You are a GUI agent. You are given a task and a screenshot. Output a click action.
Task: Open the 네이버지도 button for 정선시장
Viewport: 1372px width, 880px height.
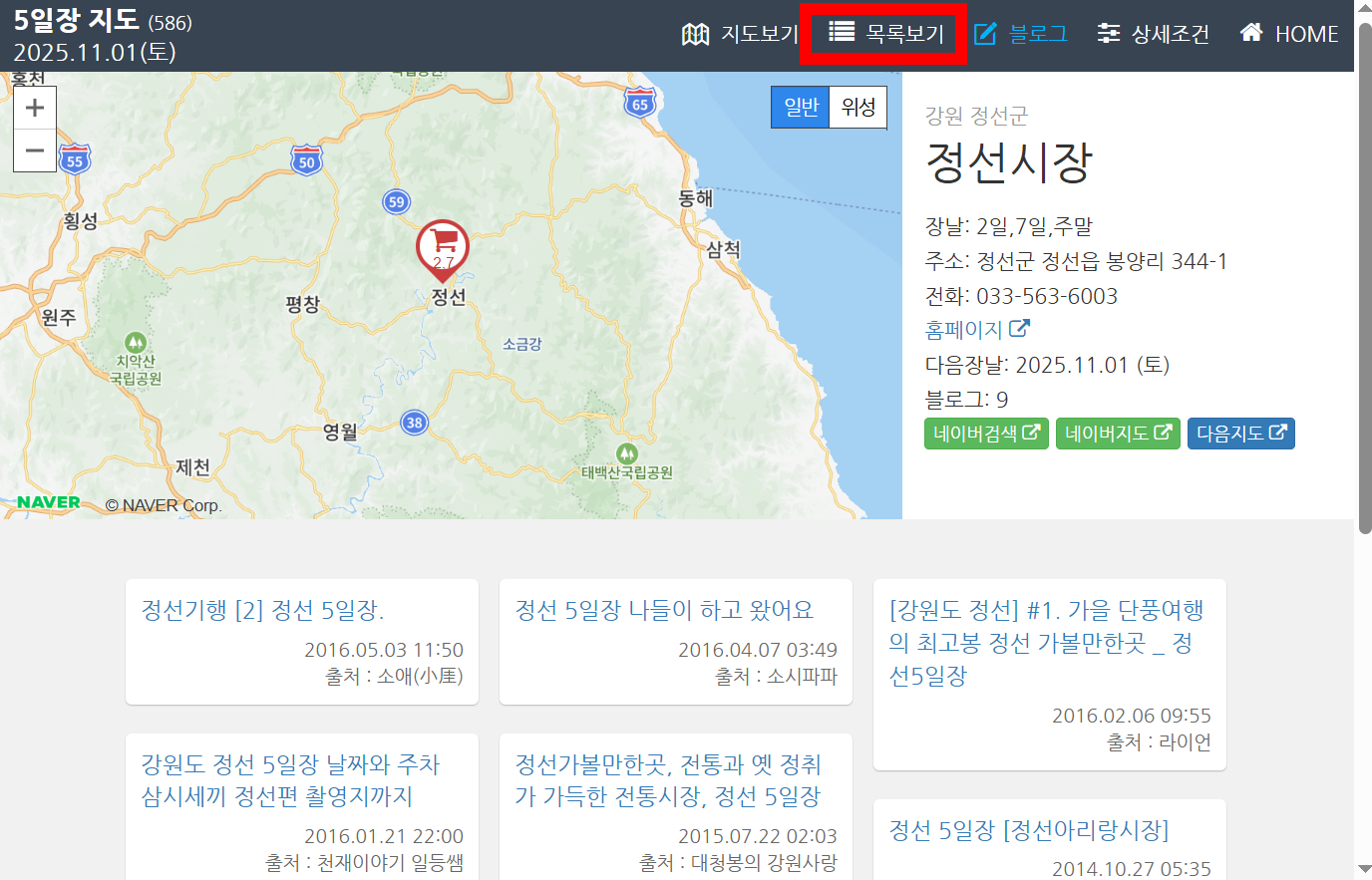coord(1118,434)
